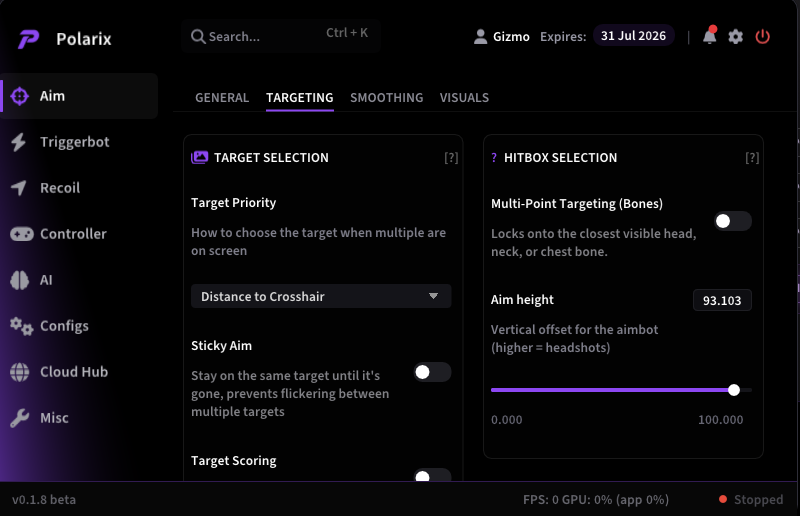Open the Distance to Crosshair dropdown
The image size is (800, 516).
pyautogui.click(x=321, y=296)
